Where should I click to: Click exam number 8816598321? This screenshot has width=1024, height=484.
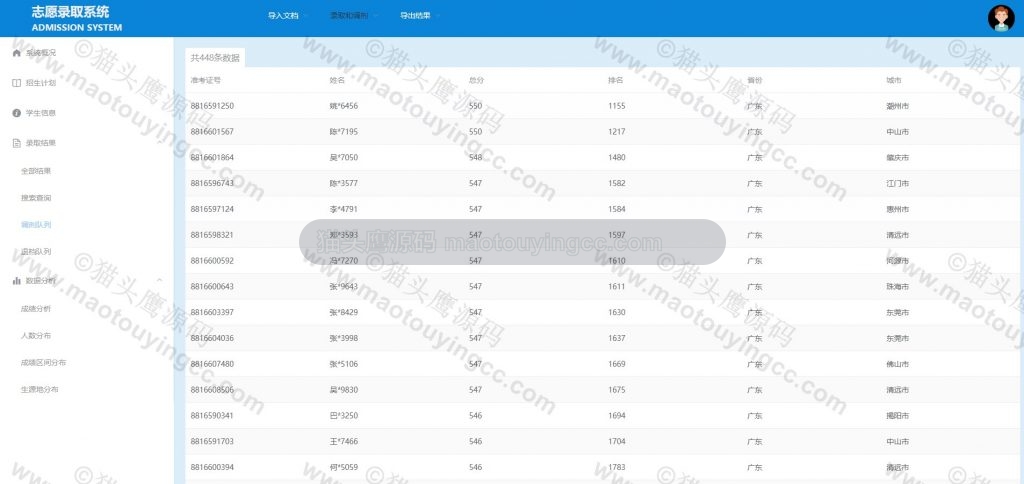[x=212, y=235]
